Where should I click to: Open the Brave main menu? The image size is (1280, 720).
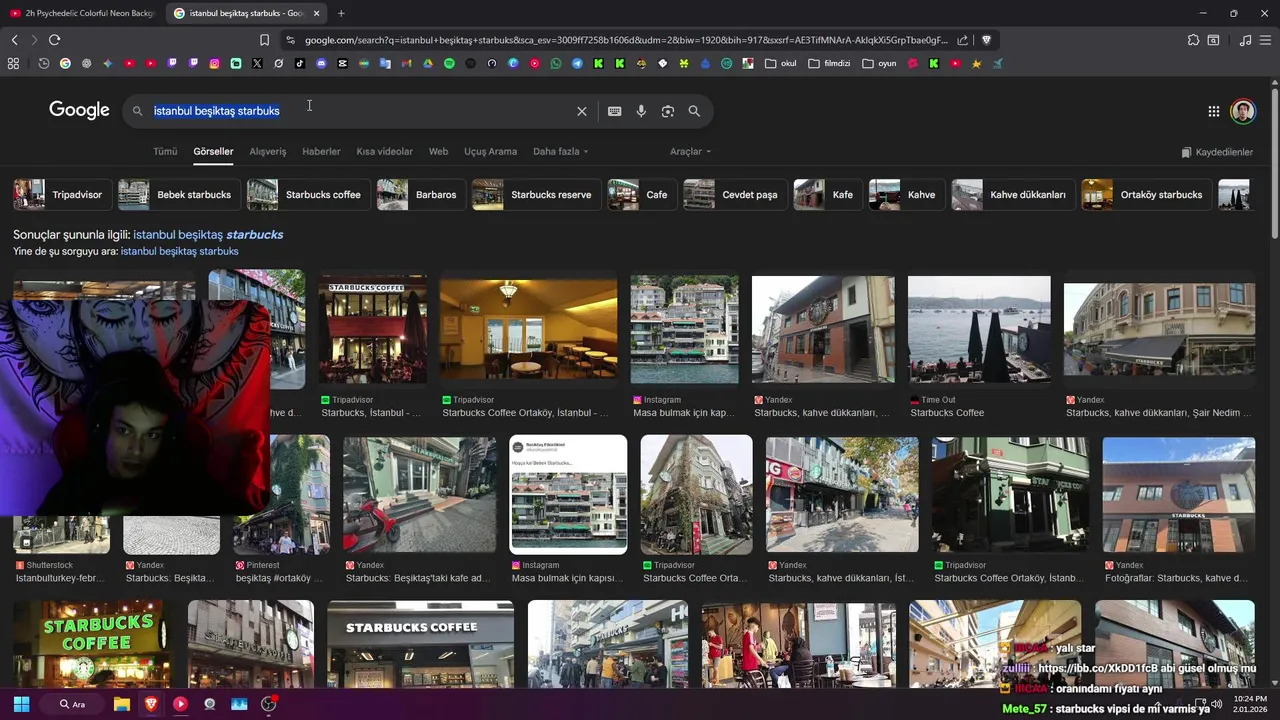(x=1265, y=40)
